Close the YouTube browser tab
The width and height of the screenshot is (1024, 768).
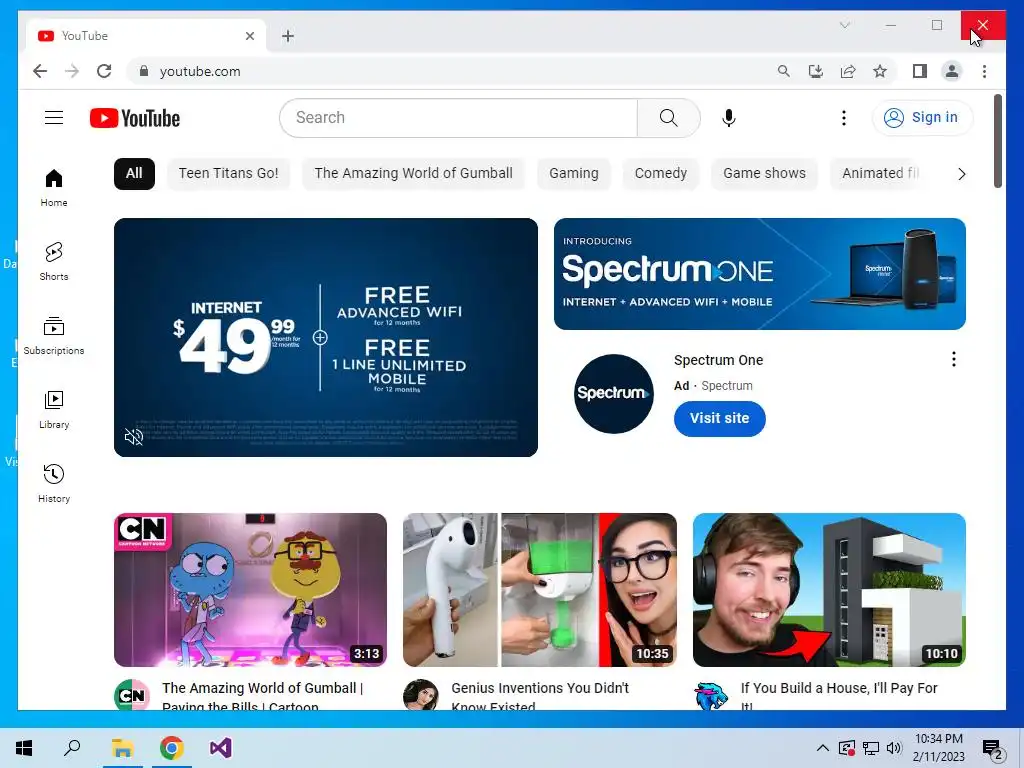tap(249, 36)
